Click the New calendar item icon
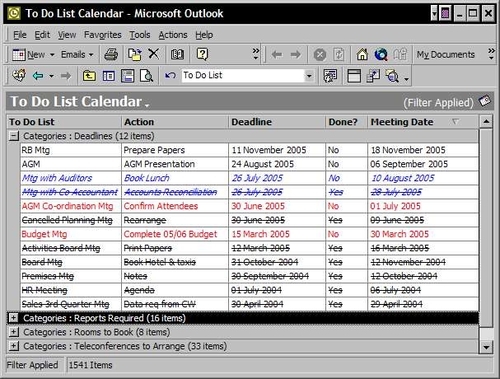This screenshot has height=379, width=500. 18,54
